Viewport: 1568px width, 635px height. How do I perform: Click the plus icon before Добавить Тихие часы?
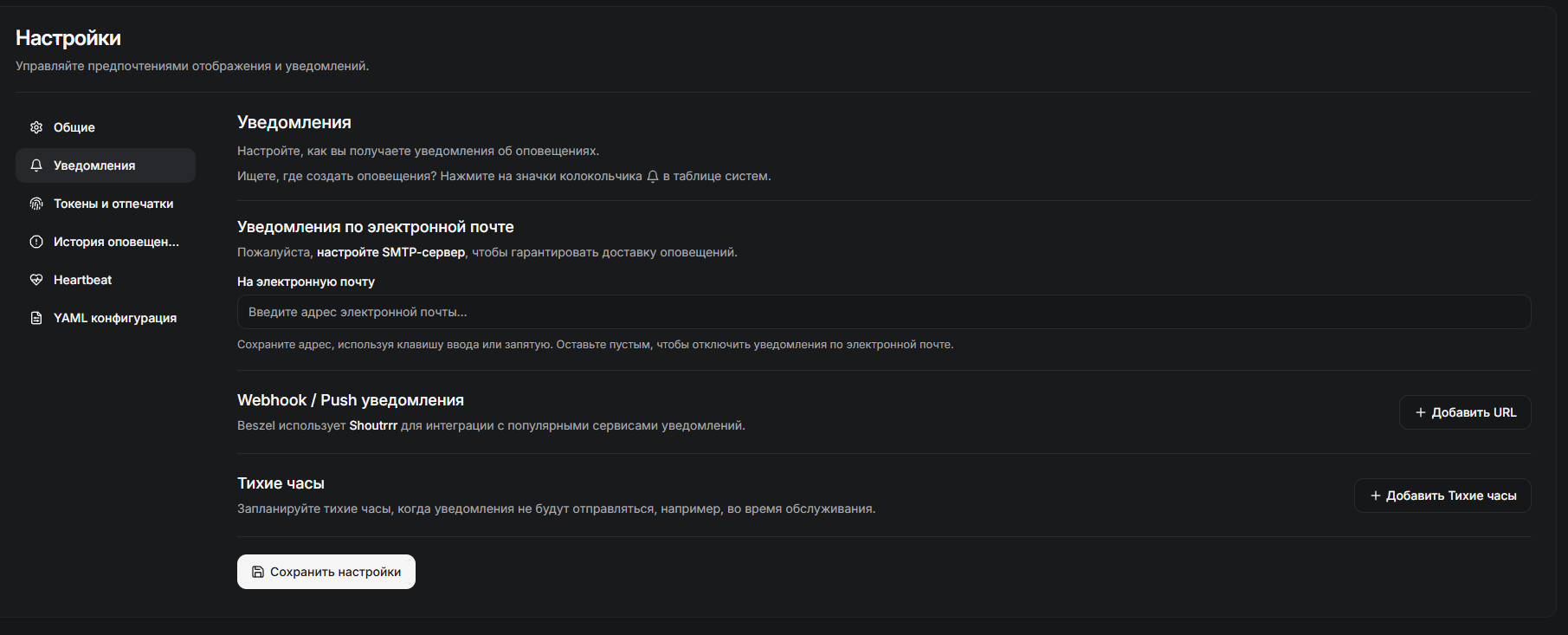(x=1376, y=496)
